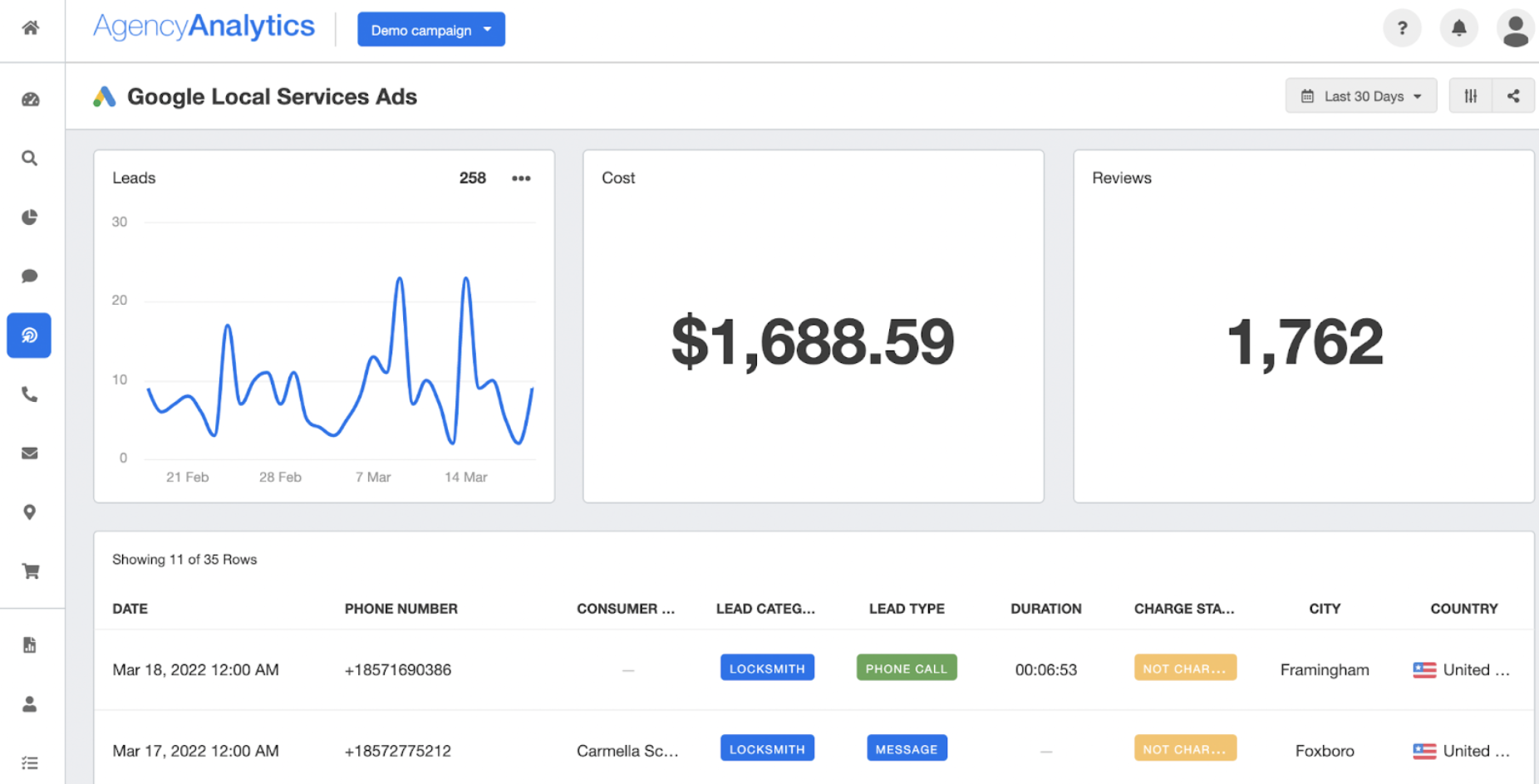Viewport: 1539px width, 784px height.
Task: Open the Last 30 Days date picker
Action: click(1361, 96)
